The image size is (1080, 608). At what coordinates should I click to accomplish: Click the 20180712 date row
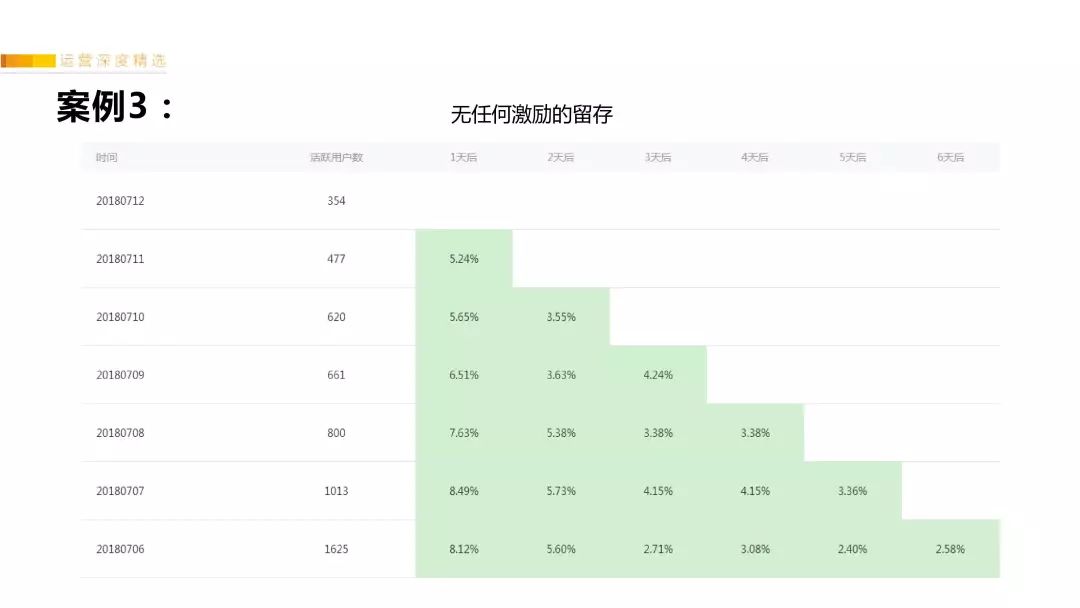click(x=120, y=201)
